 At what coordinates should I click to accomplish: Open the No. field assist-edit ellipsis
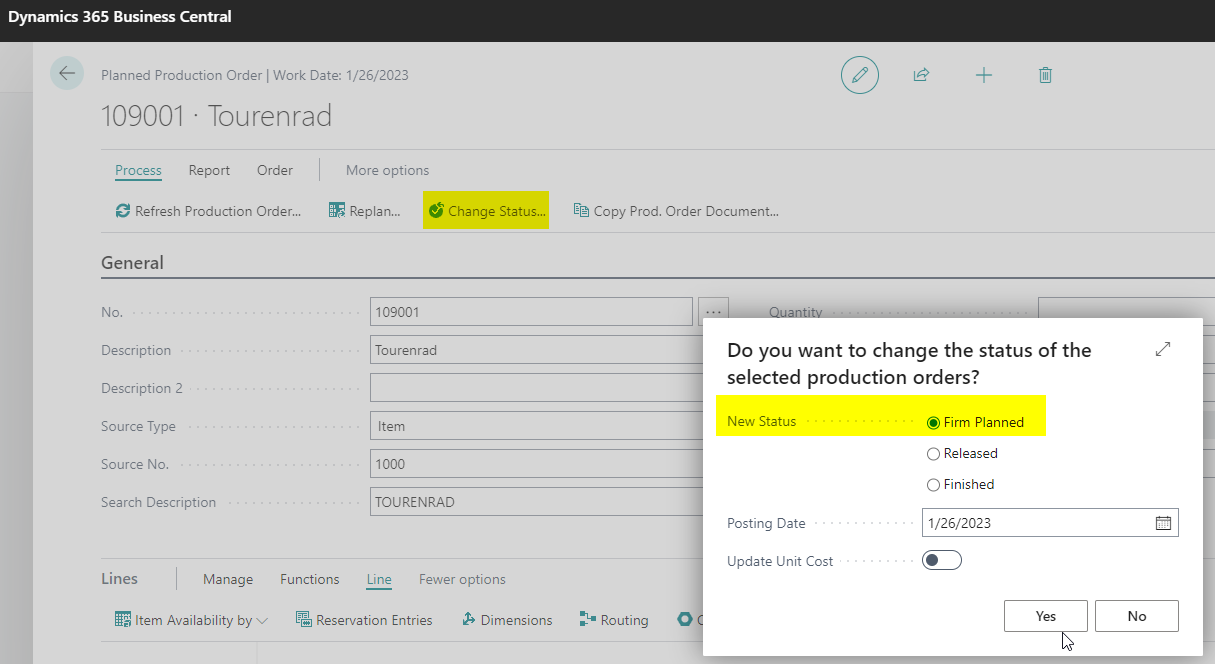coord(713,312)
